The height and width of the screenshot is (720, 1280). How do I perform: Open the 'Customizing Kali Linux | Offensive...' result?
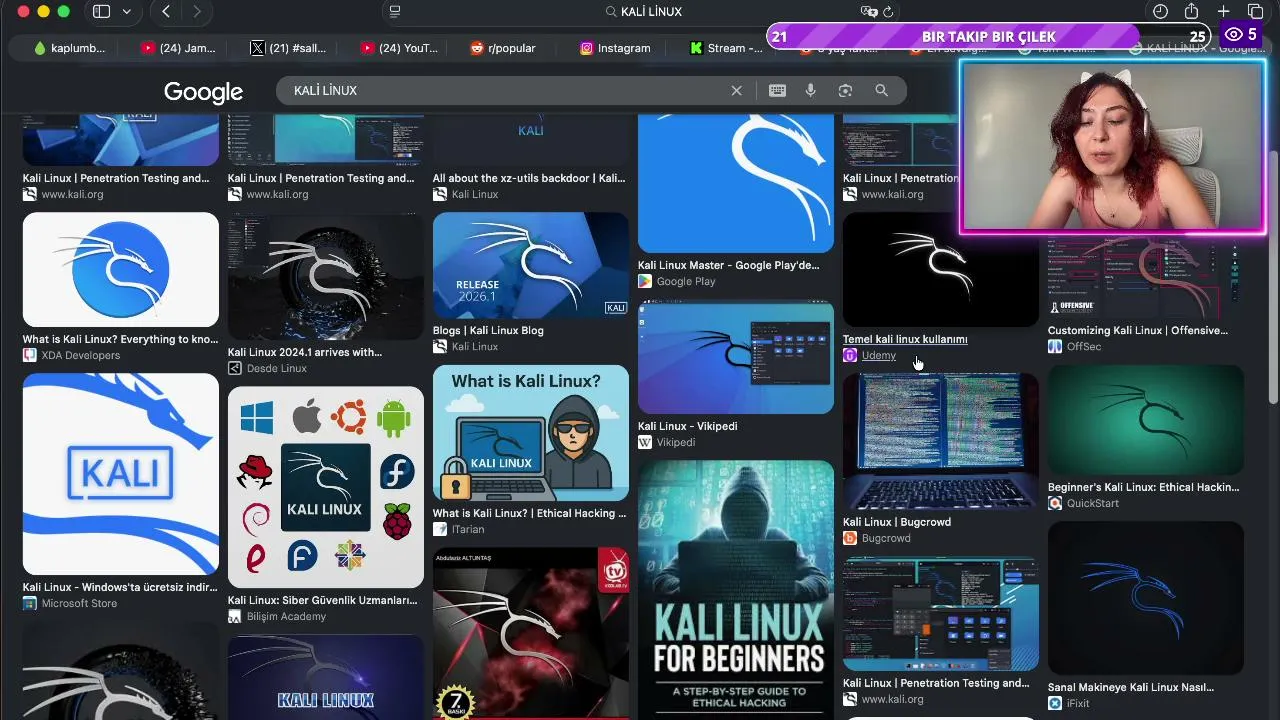coord(1138,330)
